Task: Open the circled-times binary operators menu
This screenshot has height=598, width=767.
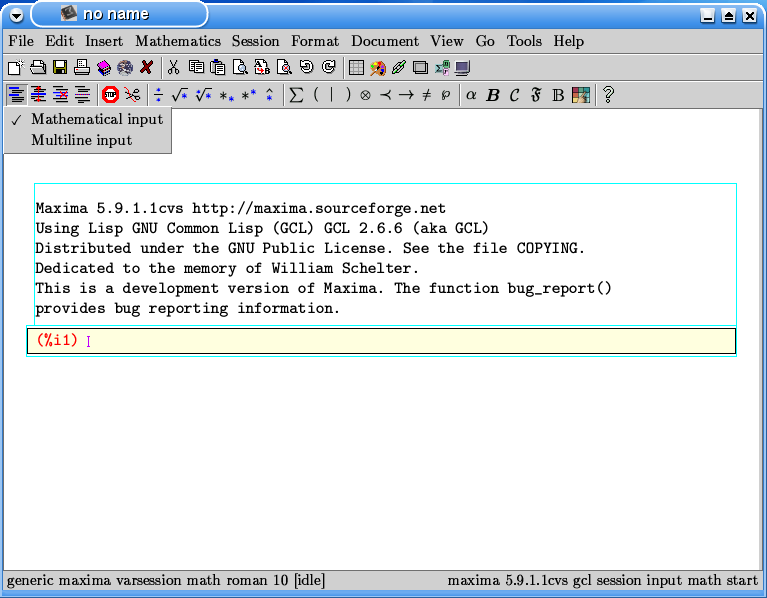Action: click(x=365, y=95)
